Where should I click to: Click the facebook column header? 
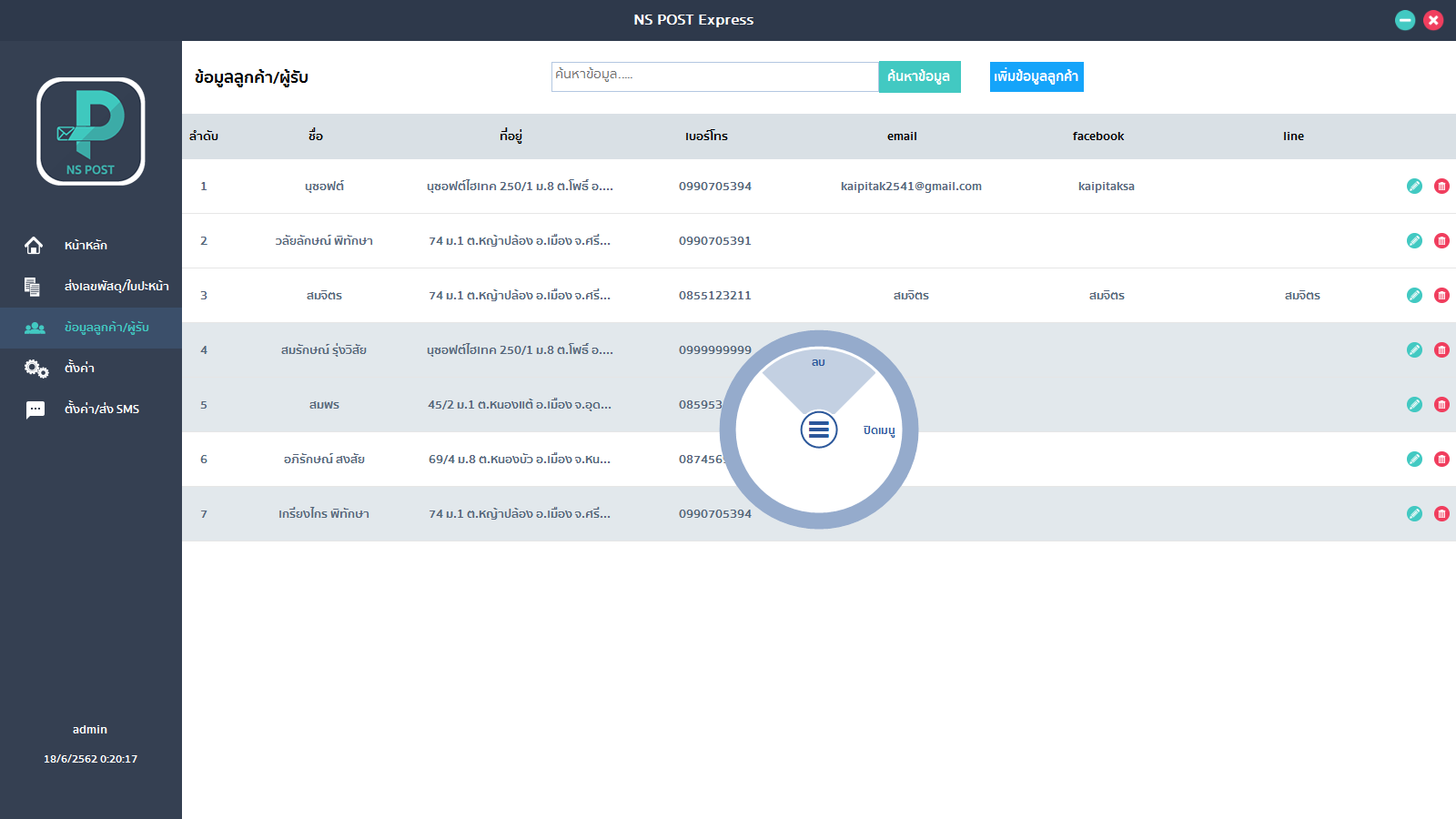(x=1098, y=136)
